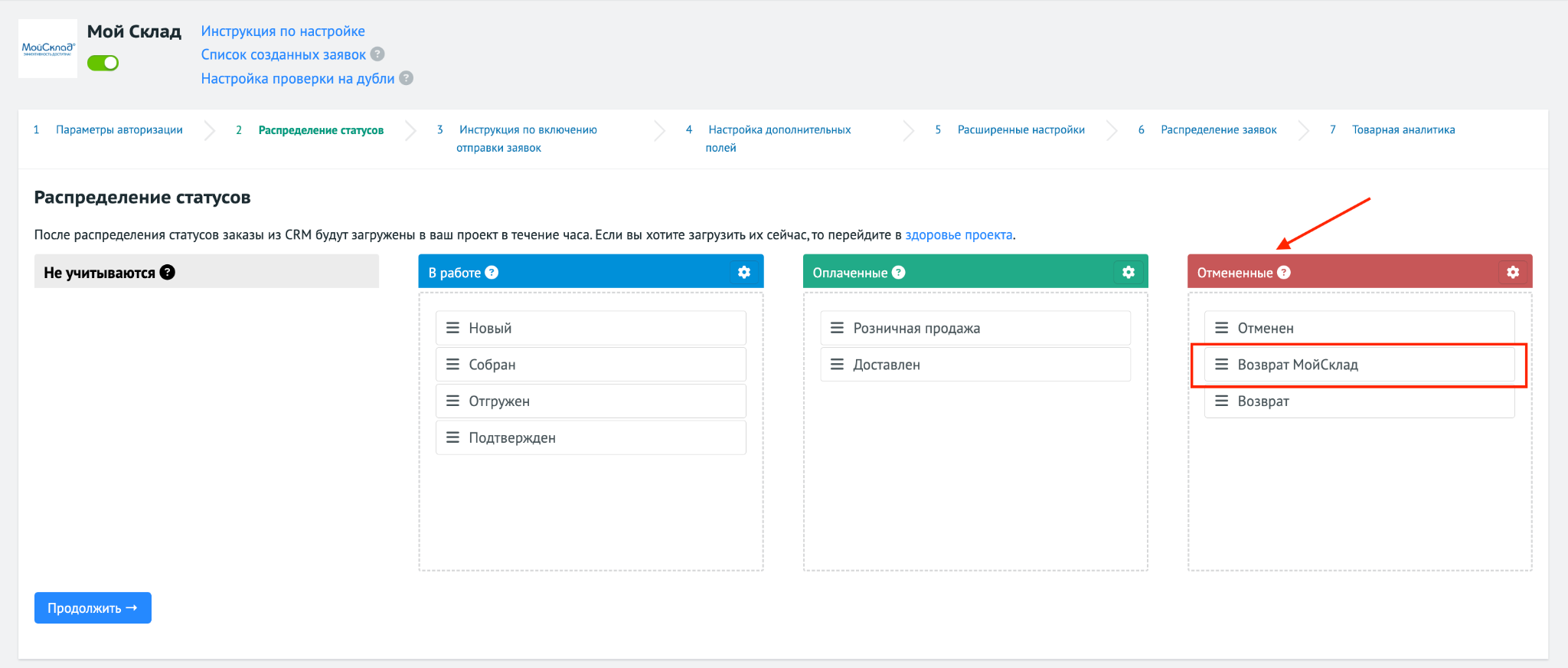Viewport: 1568px width, 668px height.
Task: Click help icon beside Отмененные heading
Action: click(x=1284, y=272)
